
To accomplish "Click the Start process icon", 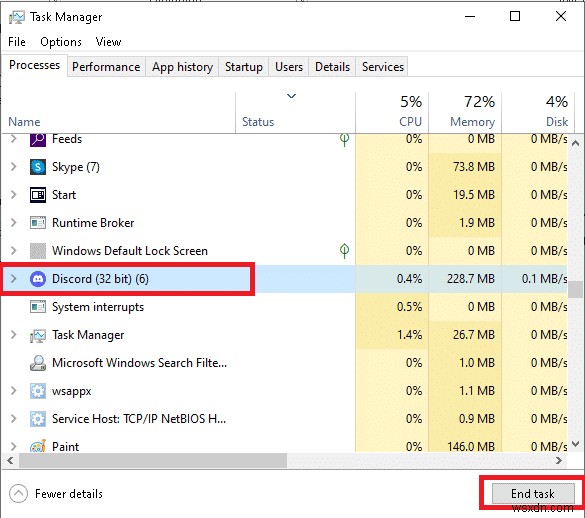I will 38,195.
